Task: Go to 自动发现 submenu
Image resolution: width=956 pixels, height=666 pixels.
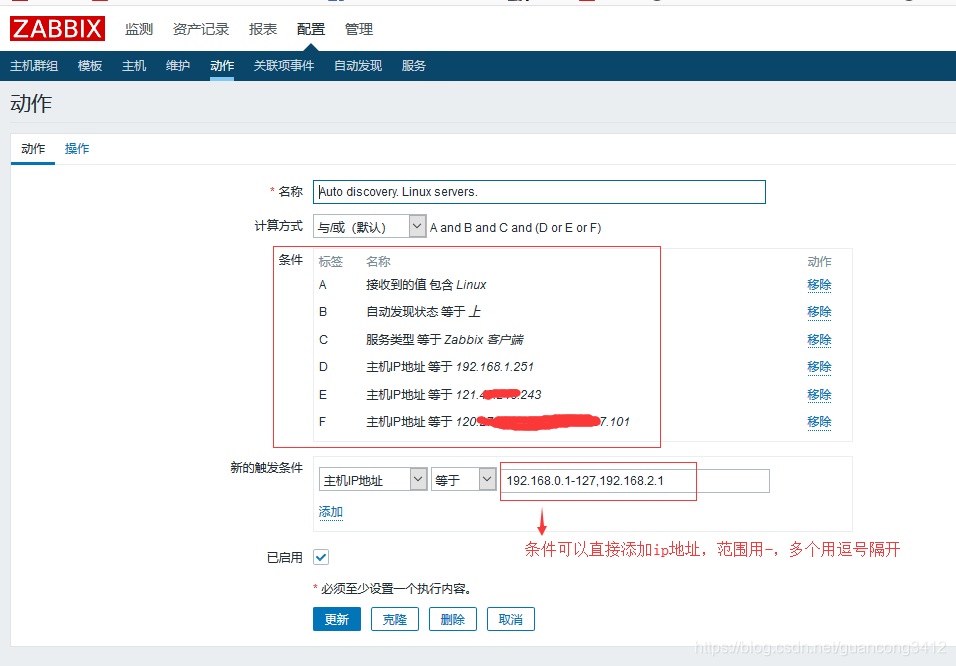Action: 358,66
